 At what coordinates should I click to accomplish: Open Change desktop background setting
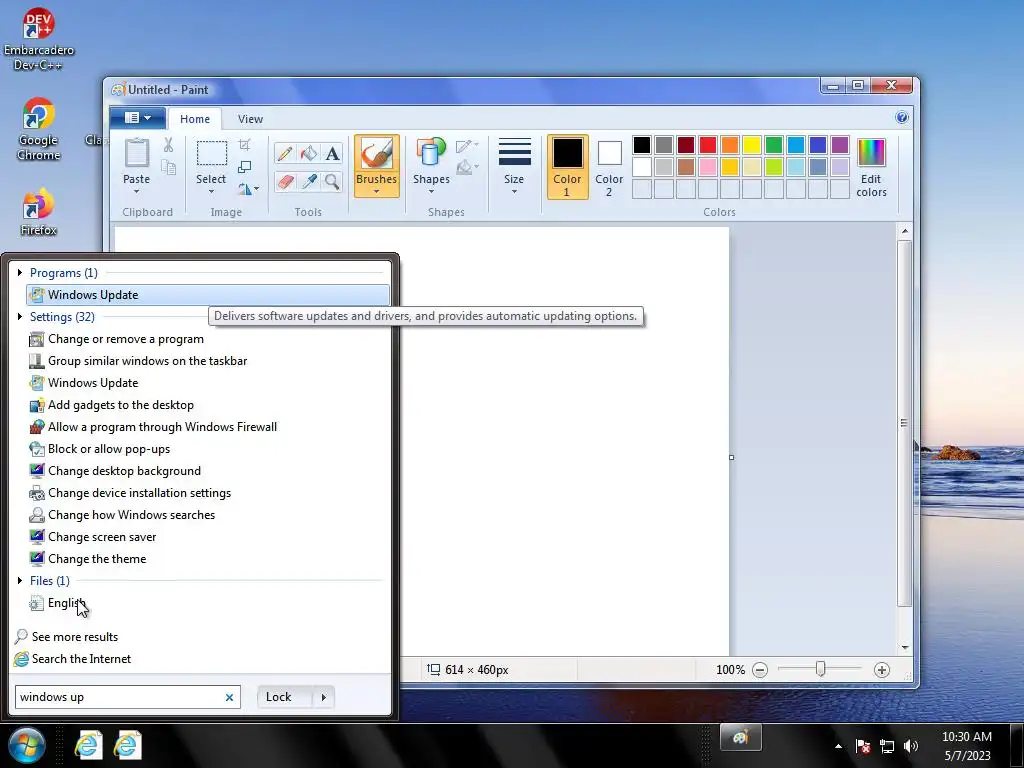click(208, 471)
